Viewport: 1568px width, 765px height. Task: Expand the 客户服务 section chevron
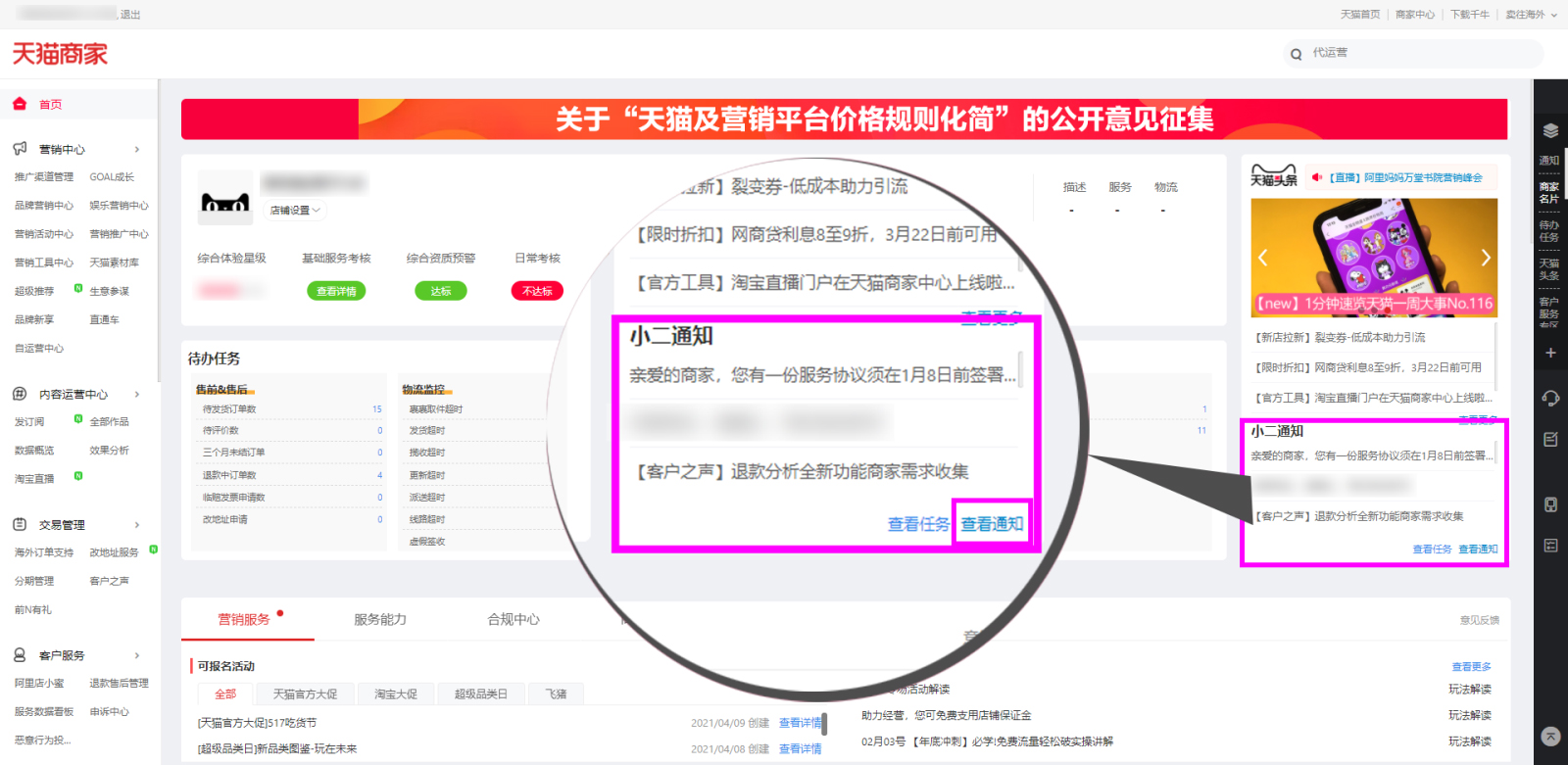(137, 655)
